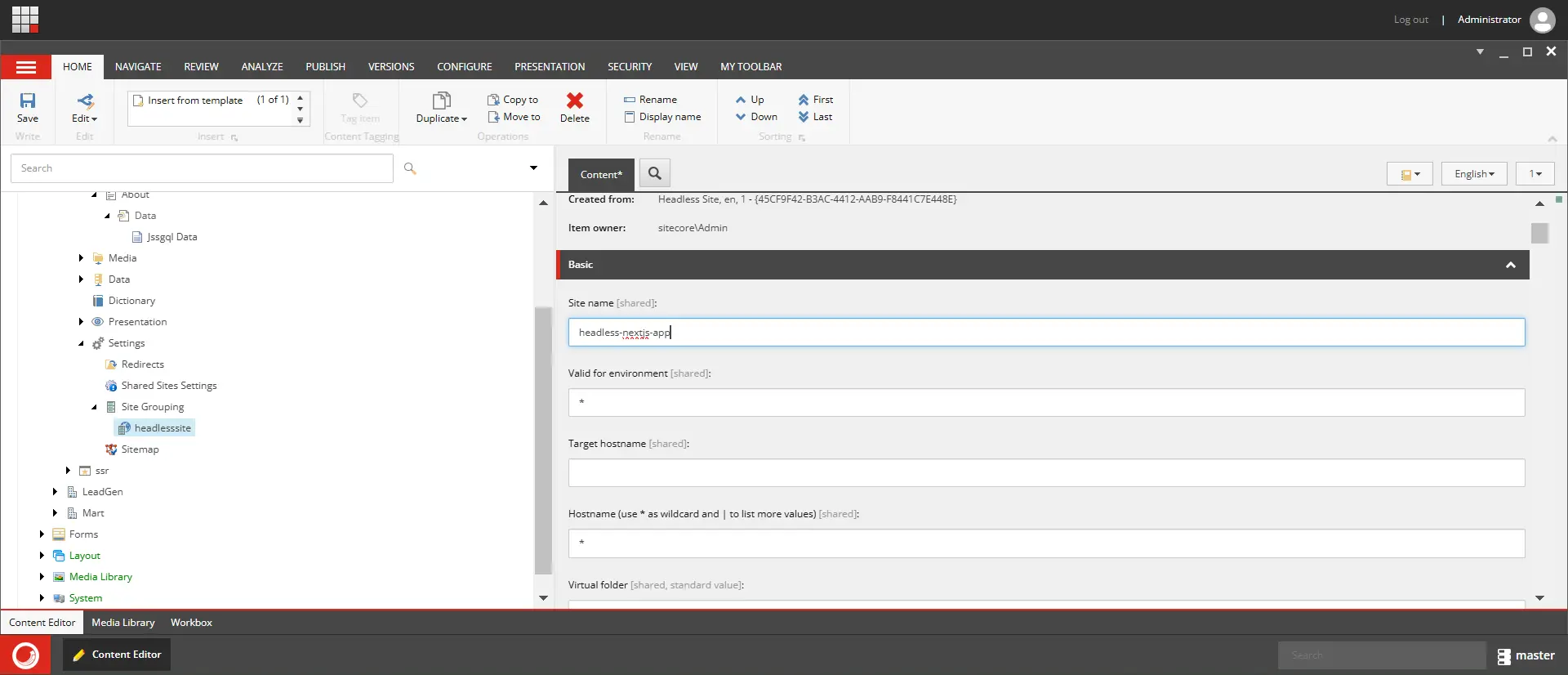This screenshot has height=675, width=1568.
Task: Open the SECURITY ribbon tab
Action: tap(630, 67)
